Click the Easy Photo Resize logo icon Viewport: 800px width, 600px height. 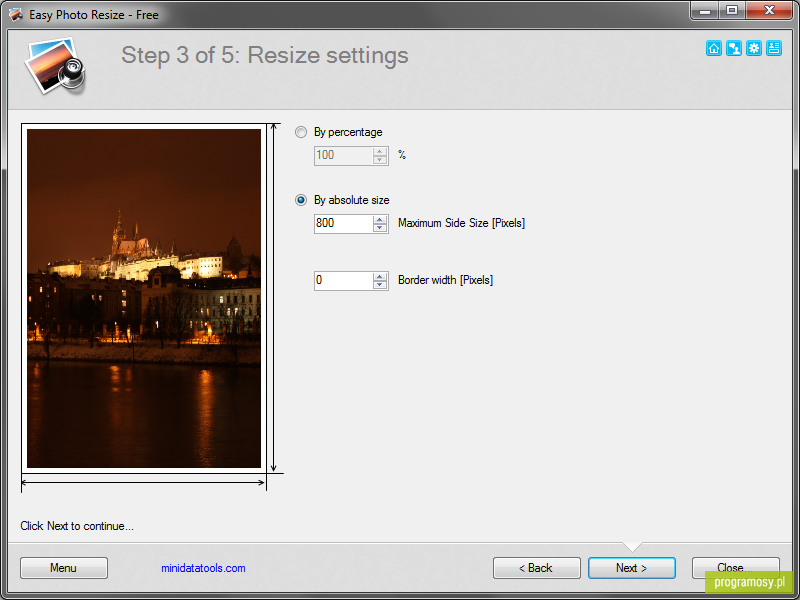(x=55, y=66)
